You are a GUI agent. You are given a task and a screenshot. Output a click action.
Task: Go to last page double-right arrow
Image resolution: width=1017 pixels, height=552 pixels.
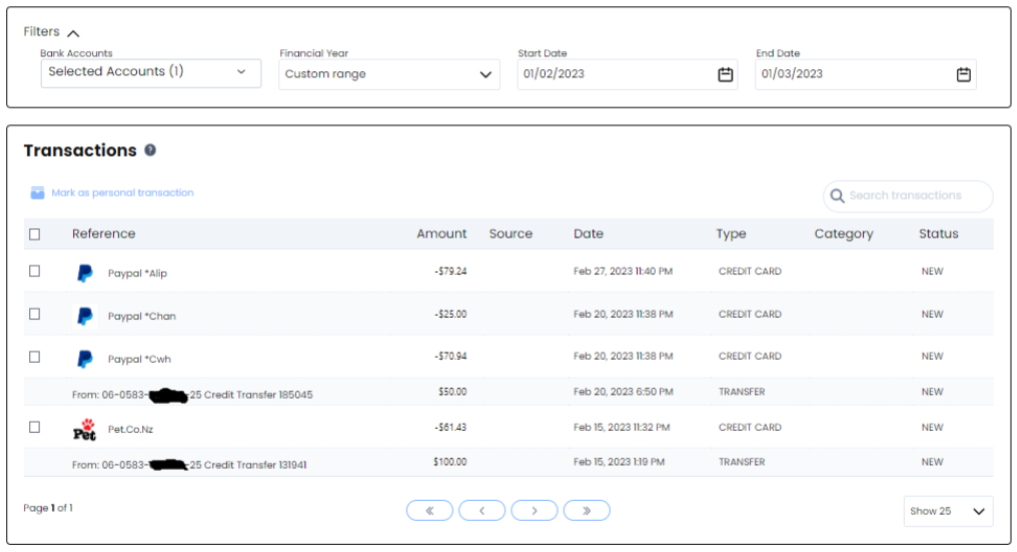click(x=586, y=510)
